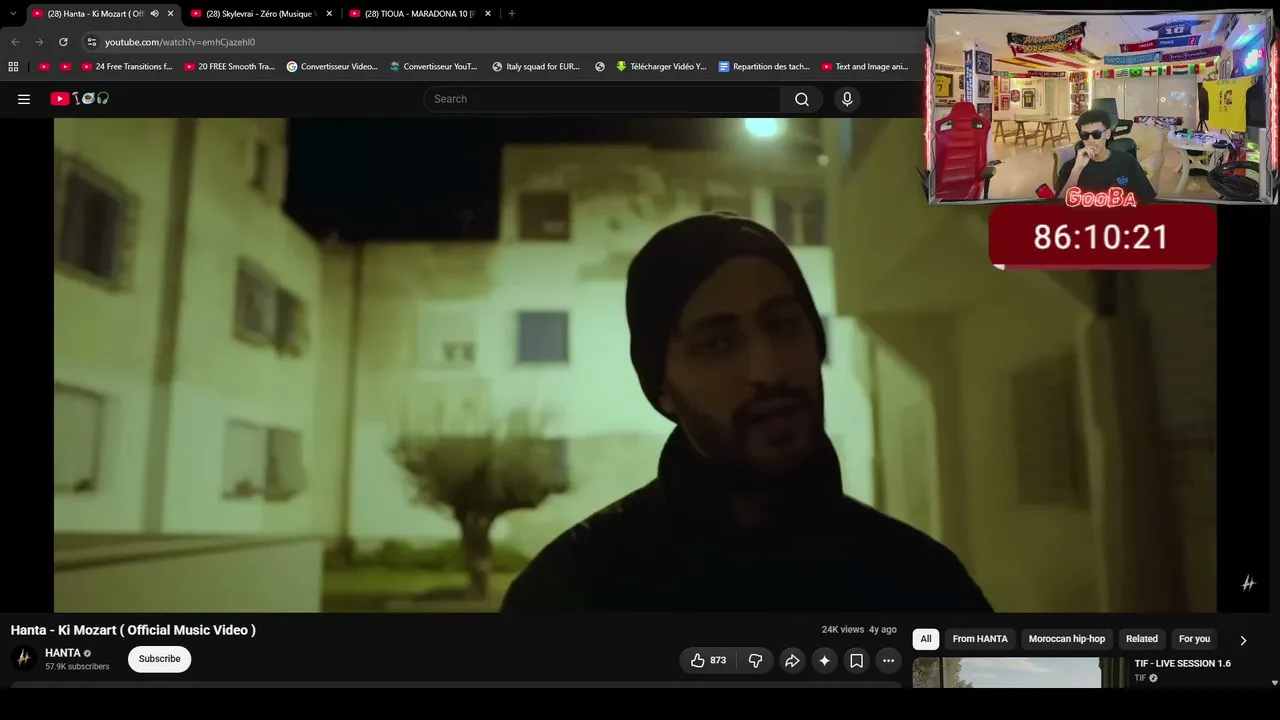The height and width of the screenshot is (720, 1280).
Task: Go back in browser history
Action: coord(15,42)
